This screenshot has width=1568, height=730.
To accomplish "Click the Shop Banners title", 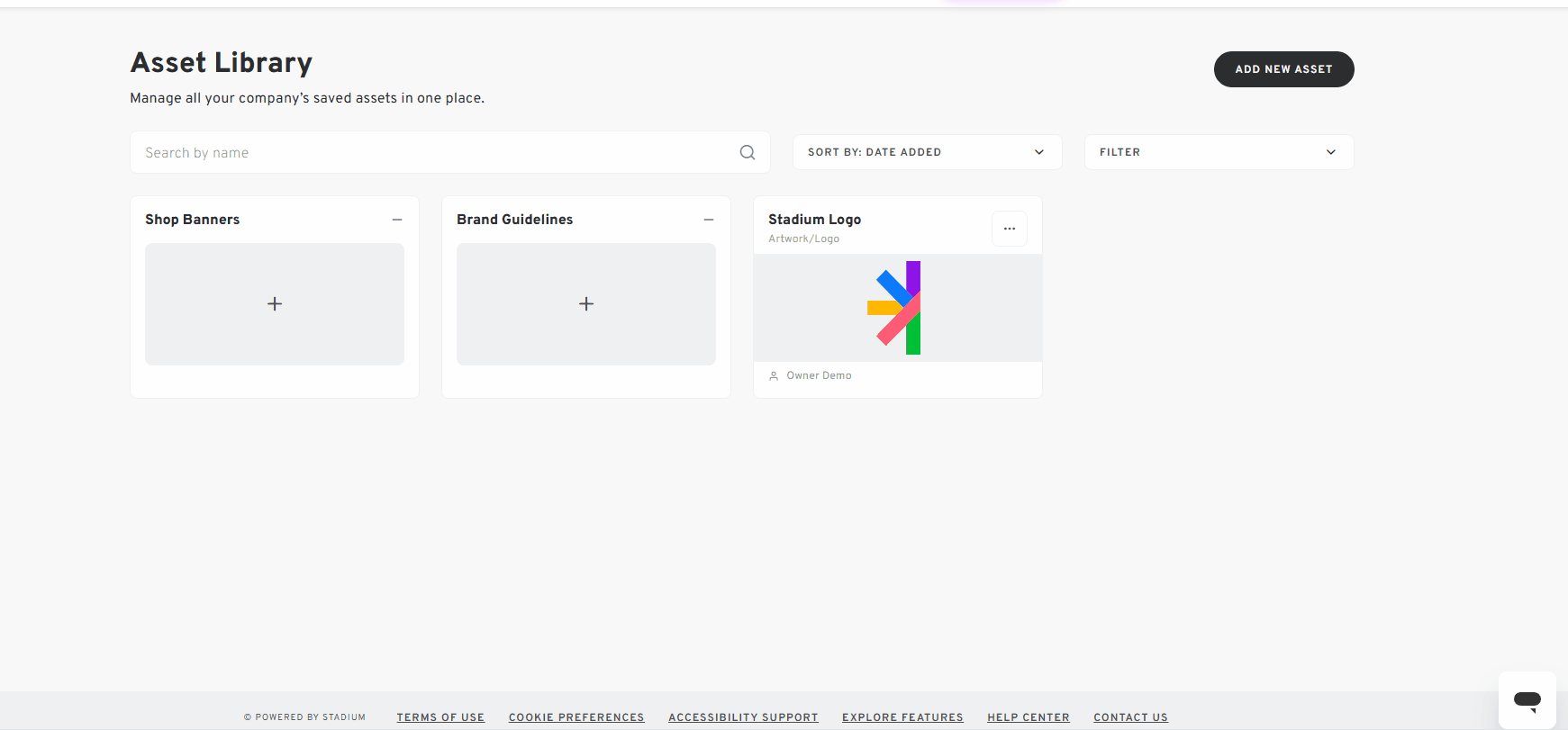I will pyautogui.click(x=192, y=220).
